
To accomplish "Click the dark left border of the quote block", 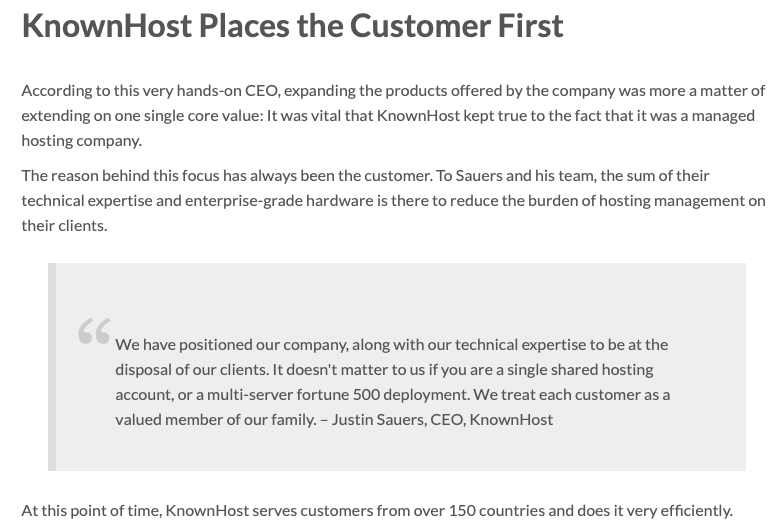I will click(x=52, y=366).
